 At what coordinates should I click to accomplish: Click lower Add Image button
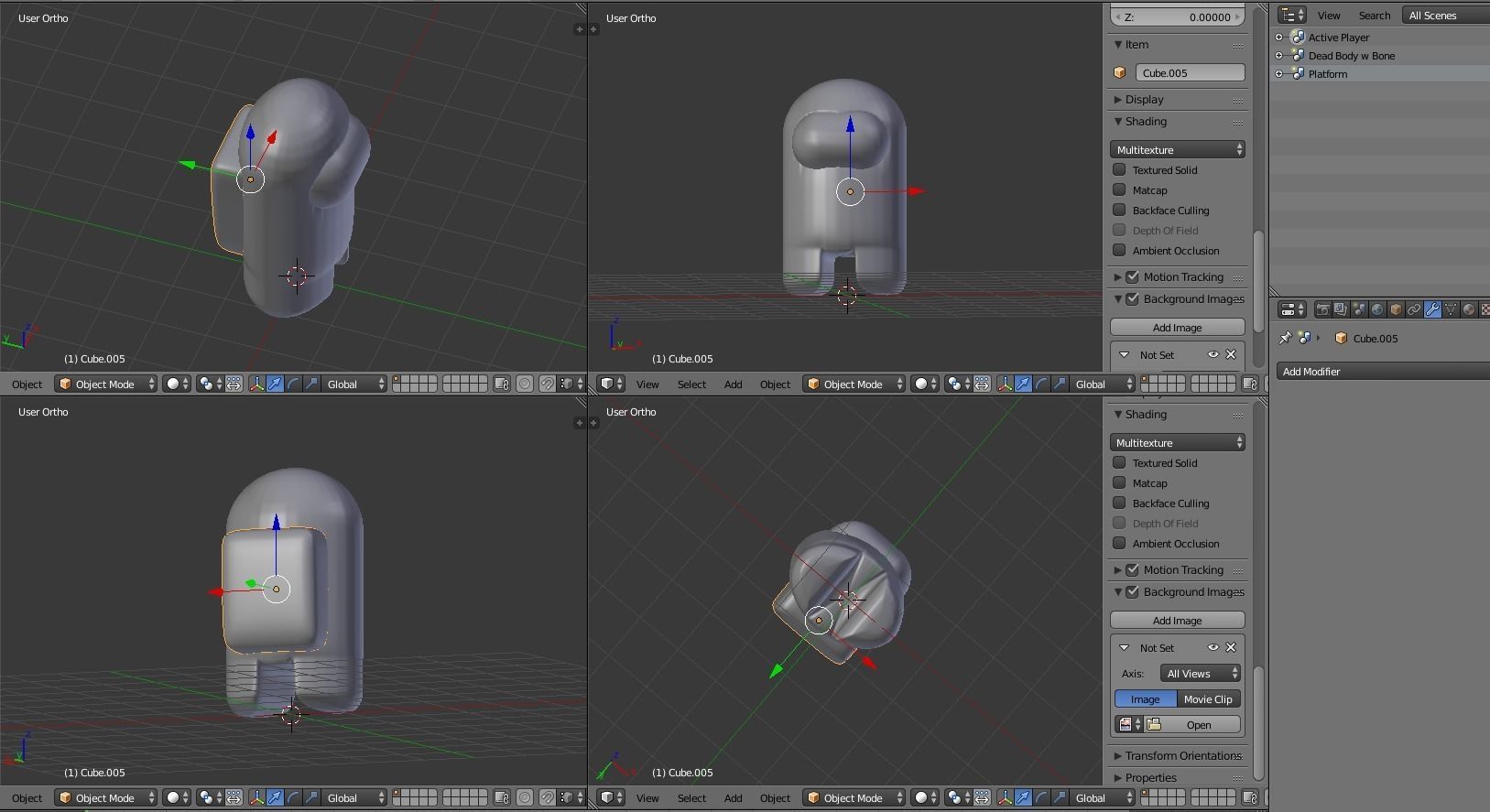pos(1178,620)
